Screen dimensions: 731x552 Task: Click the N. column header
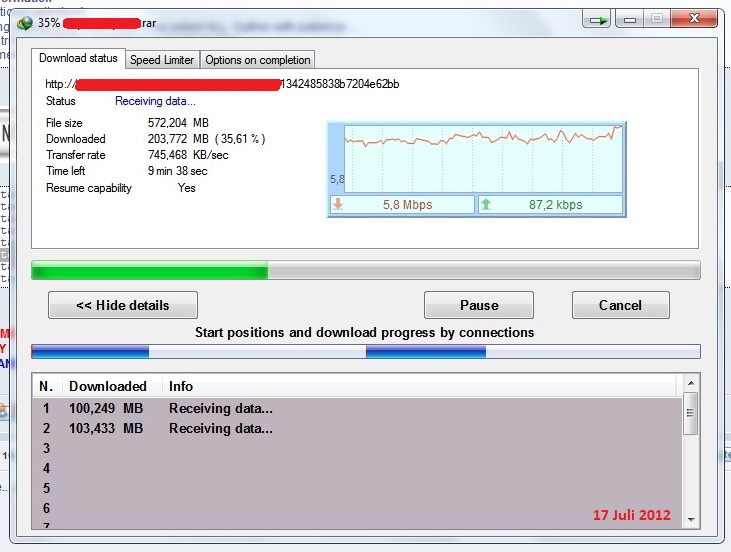pyautogui.click(x=47, y=386)
